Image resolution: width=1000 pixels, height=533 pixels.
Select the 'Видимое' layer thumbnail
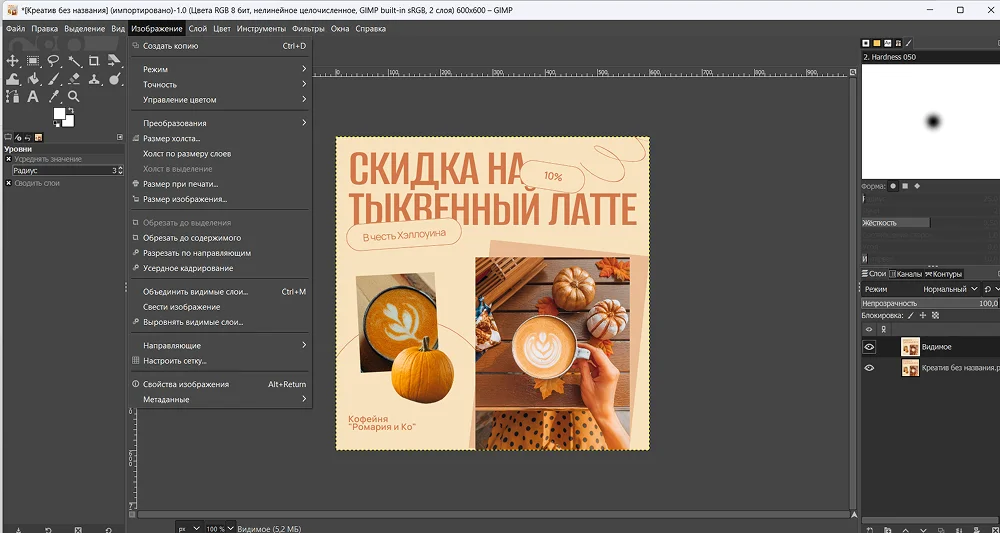tap(910, 347)
